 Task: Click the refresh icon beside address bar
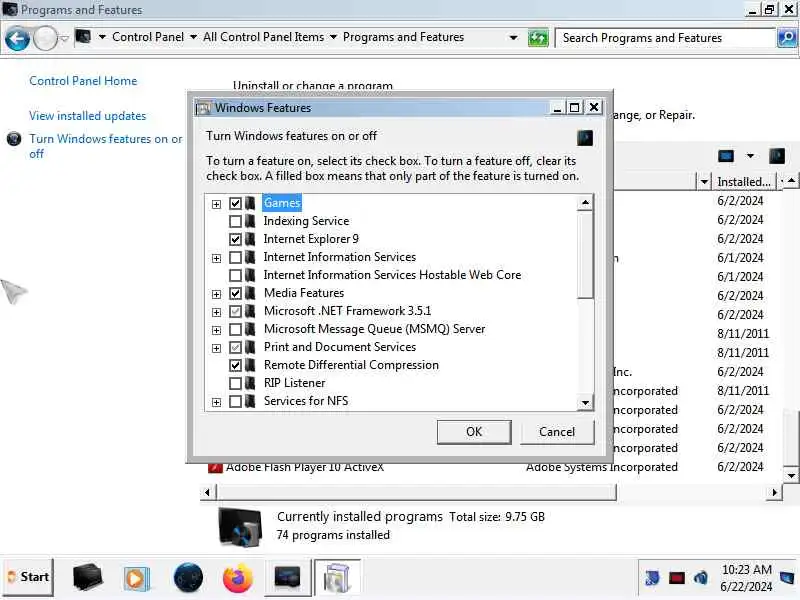pos(538,38)
